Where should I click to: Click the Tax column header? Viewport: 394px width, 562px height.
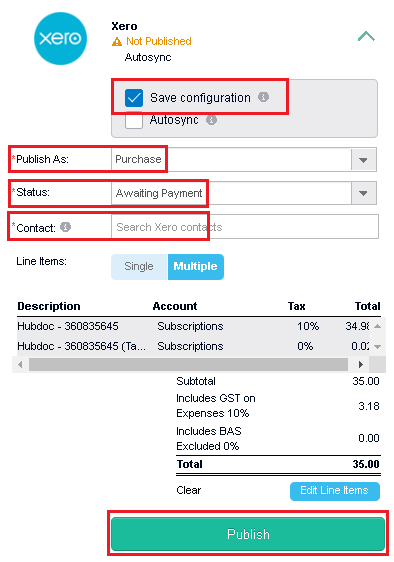point(296,306)
